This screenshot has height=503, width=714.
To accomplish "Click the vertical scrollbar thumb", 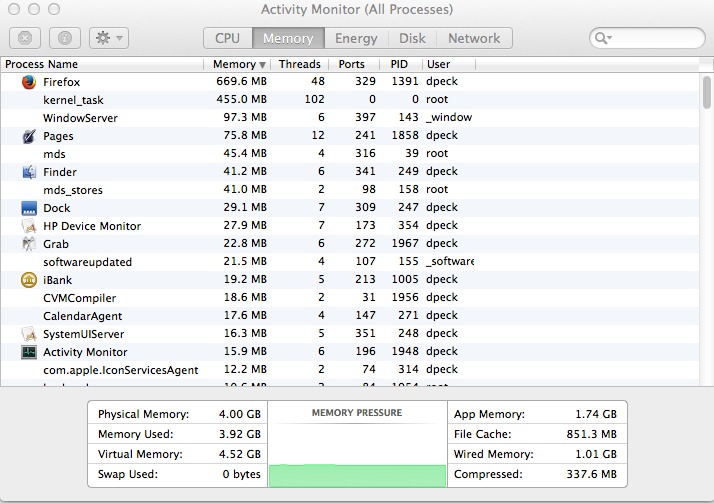I will (x=707, y=92).
